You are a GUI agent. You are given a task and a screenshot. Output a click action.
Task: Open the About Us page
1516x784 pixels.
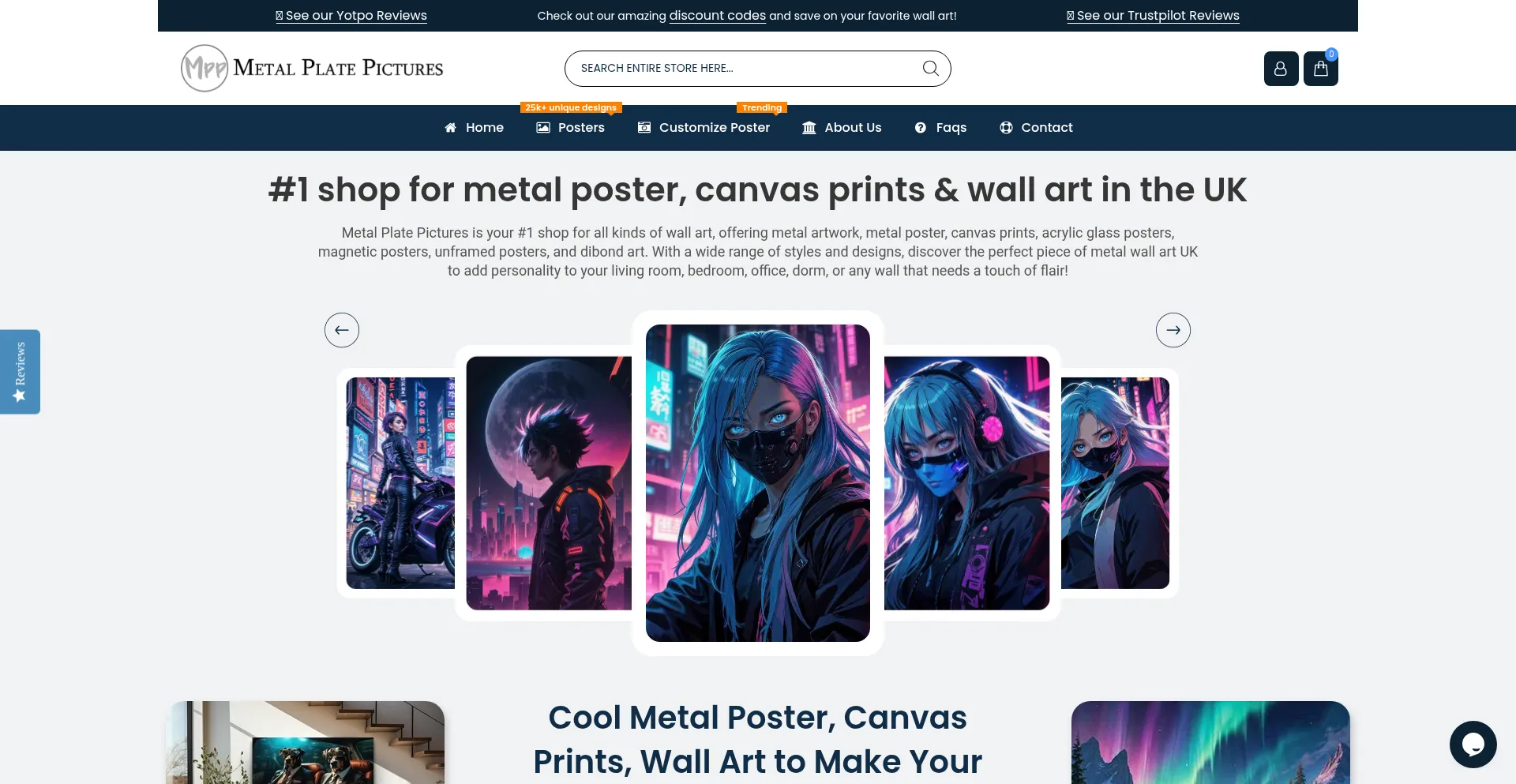click(842, 128)
